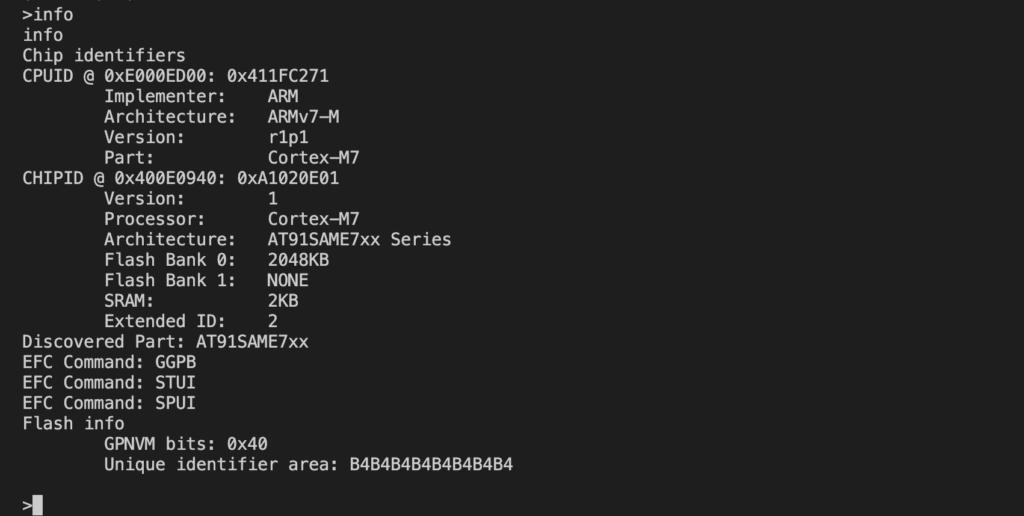1024x516 pixels.
Task: Click the ARMv7-M architecture value
Action: [x=303, y=117]
